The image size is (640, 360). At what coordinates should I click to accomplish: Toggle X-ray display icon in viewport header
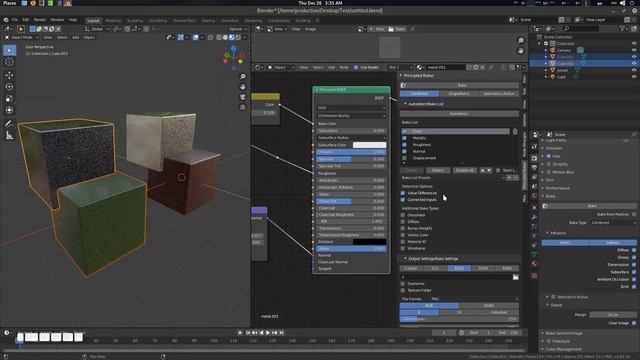pos(211,37)
